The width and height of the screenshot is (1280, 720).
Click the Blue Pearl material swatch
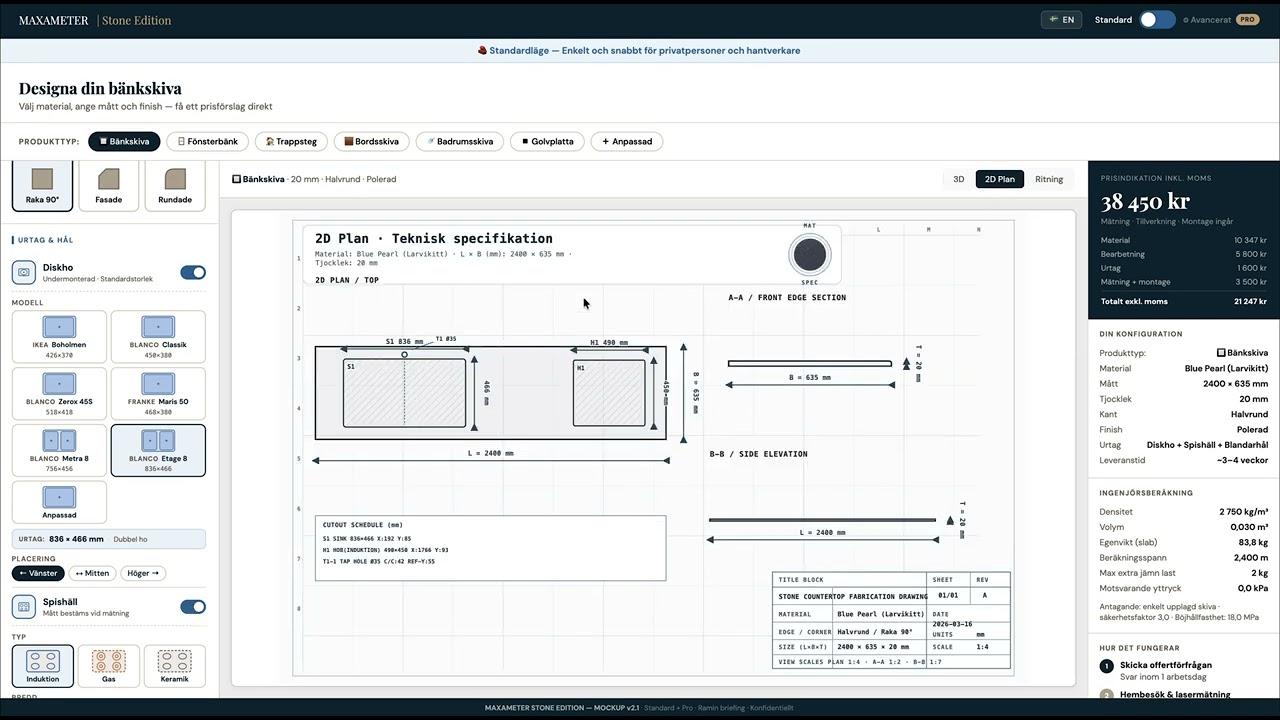point(809,255)
